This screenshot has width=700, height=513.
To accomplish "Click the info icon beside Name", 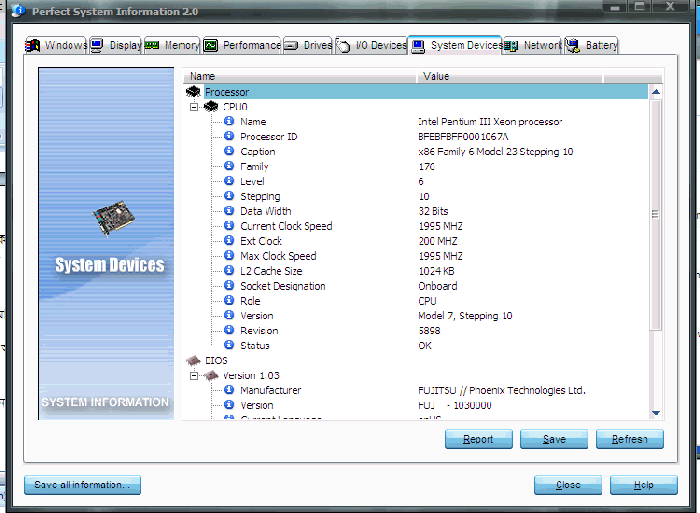I will coord(229,121).
